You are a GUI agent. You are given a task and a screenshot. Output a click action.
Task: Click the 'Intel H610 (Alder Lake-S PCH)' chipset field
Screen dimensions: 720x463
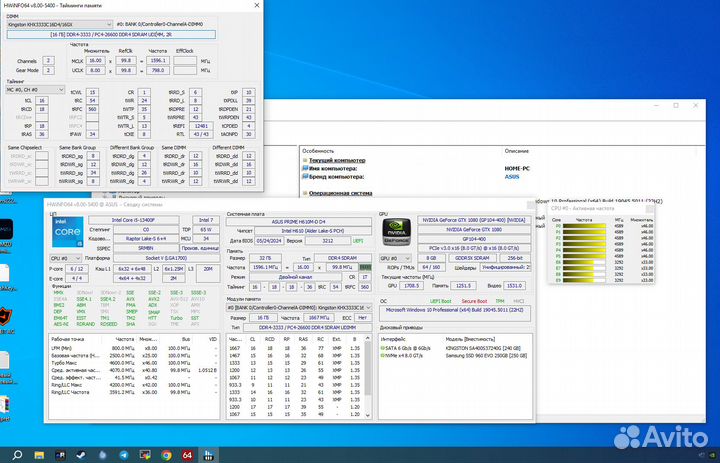click(x=313, y=231)
